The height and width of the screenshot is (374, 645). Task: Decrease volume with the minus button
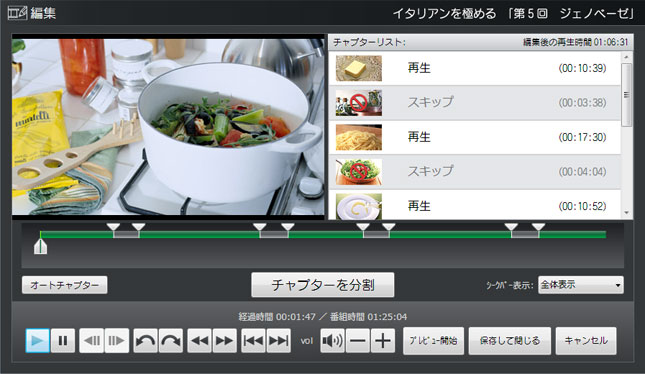tap(358, 341)
